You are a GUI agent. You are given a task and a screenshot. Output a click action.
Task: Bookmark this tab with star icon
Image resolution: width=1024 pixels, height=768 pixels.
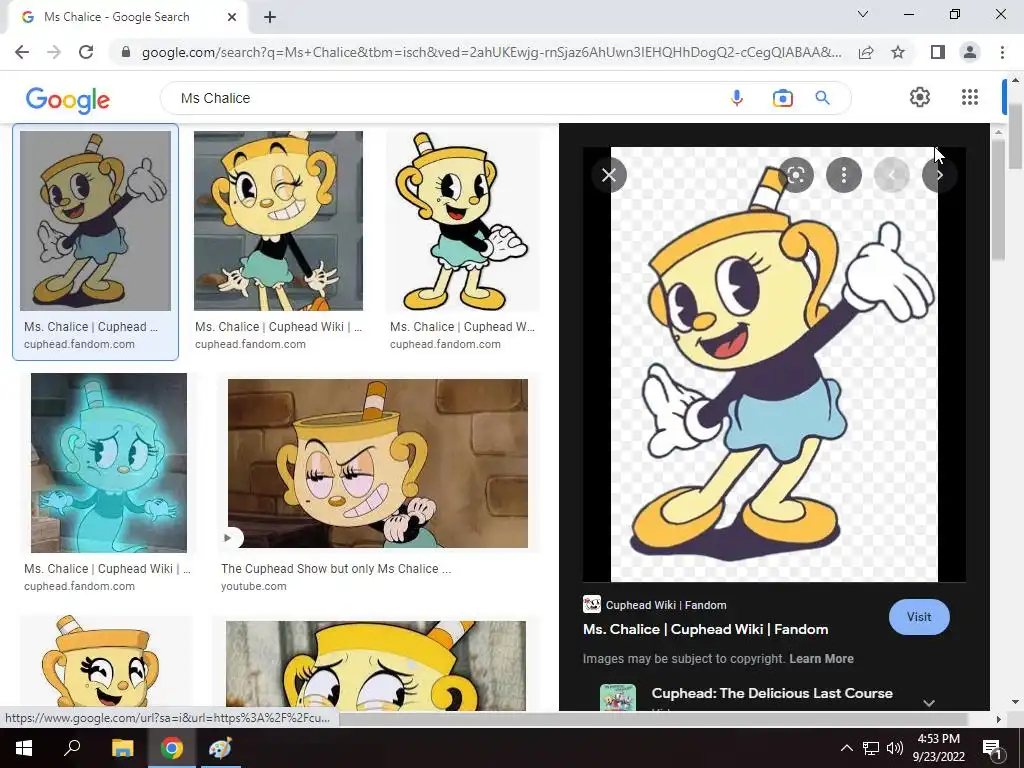pyautogui.click(x=898, y=52)
